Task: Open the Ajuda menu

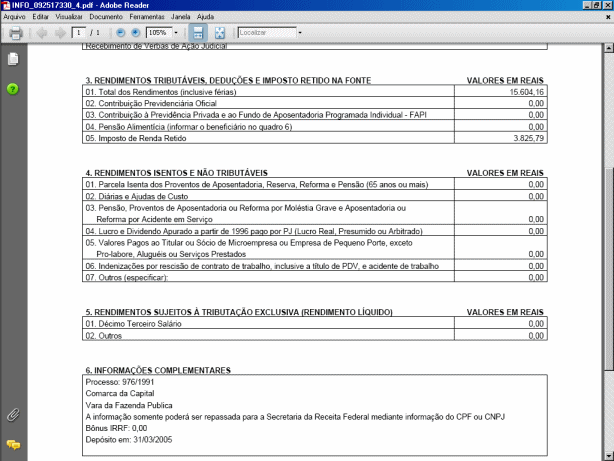Action: click(206, 17)
